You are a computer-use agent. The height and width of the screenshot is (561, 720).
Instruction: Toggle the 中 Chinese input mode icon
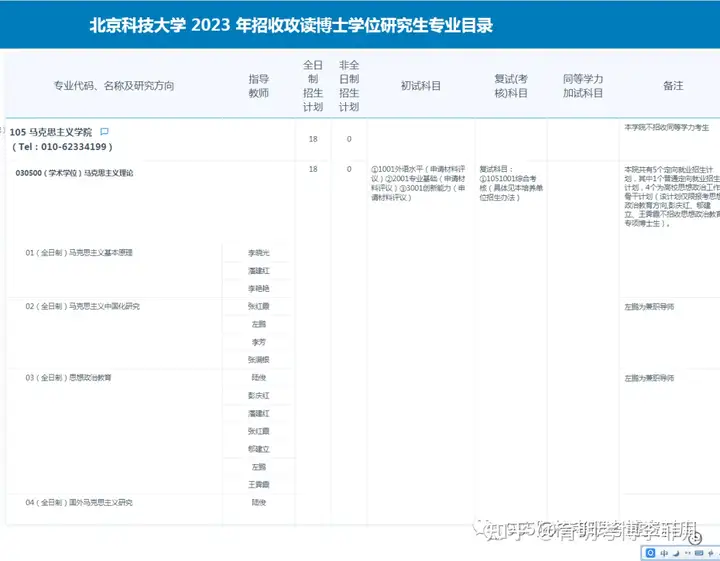tap(664, 553)
